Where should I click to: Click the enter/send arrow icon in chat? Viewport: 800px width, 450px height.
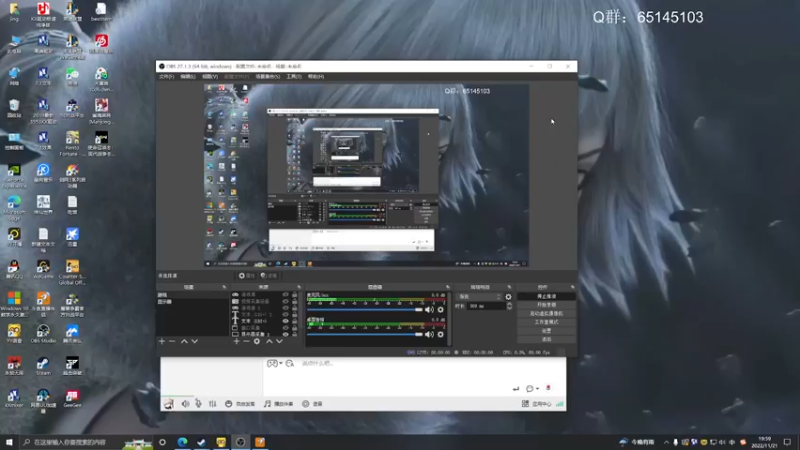[x=516, y=389]
